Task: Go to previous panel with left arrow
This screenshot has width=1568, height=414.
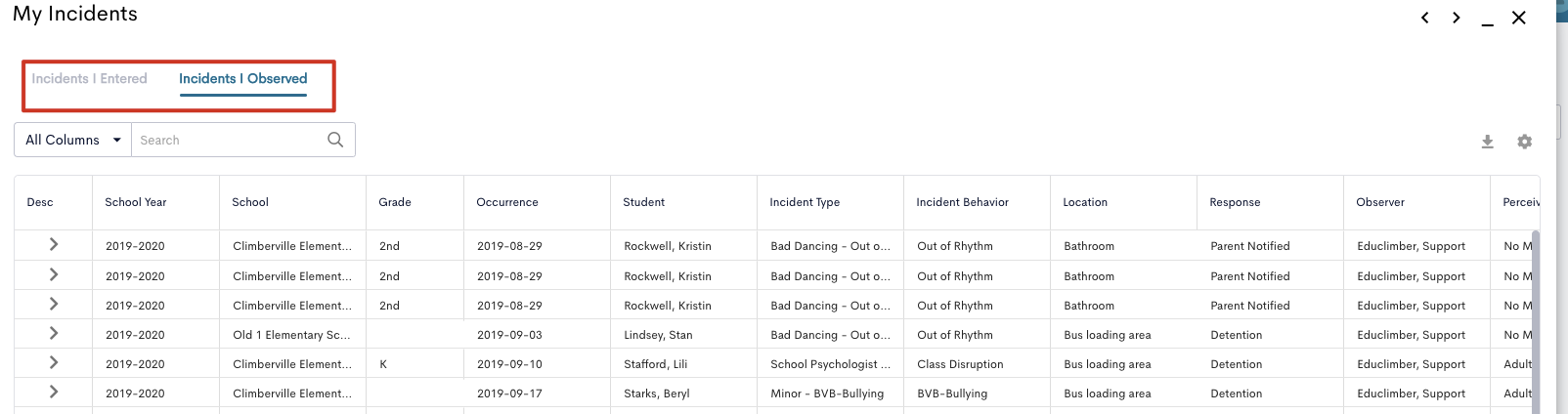Action: pos(1425,18)
